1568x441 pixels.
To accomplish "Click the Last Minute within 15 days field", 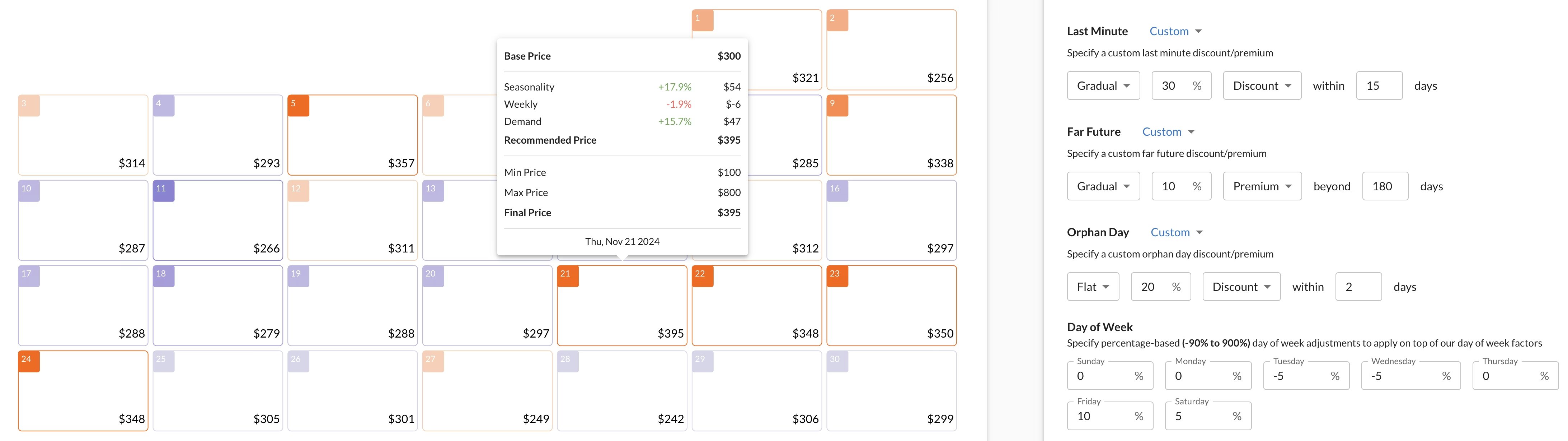I will 1378,86.
